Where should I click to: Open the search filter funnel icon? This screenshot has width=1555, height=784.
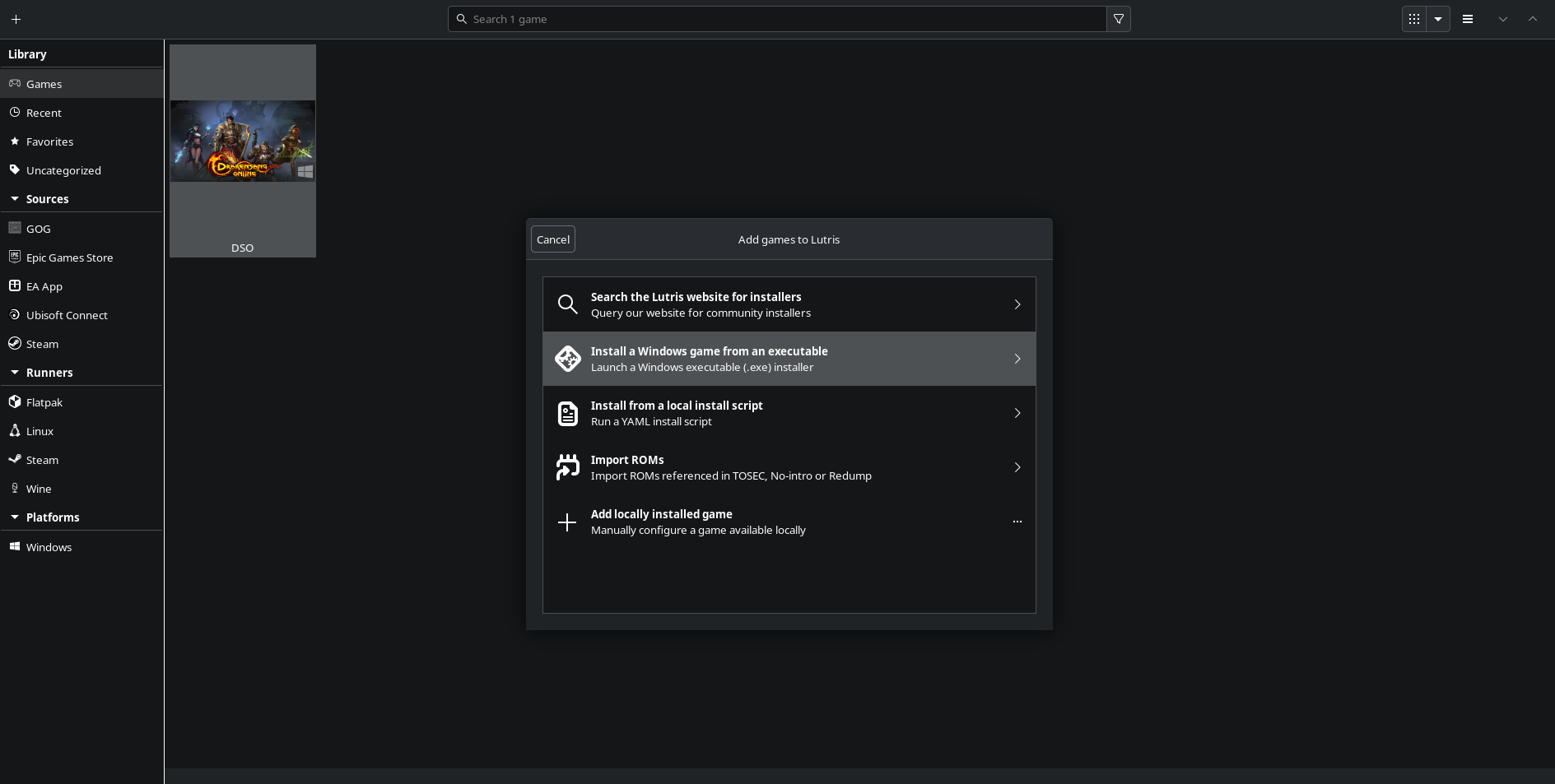click(1119, 19)
